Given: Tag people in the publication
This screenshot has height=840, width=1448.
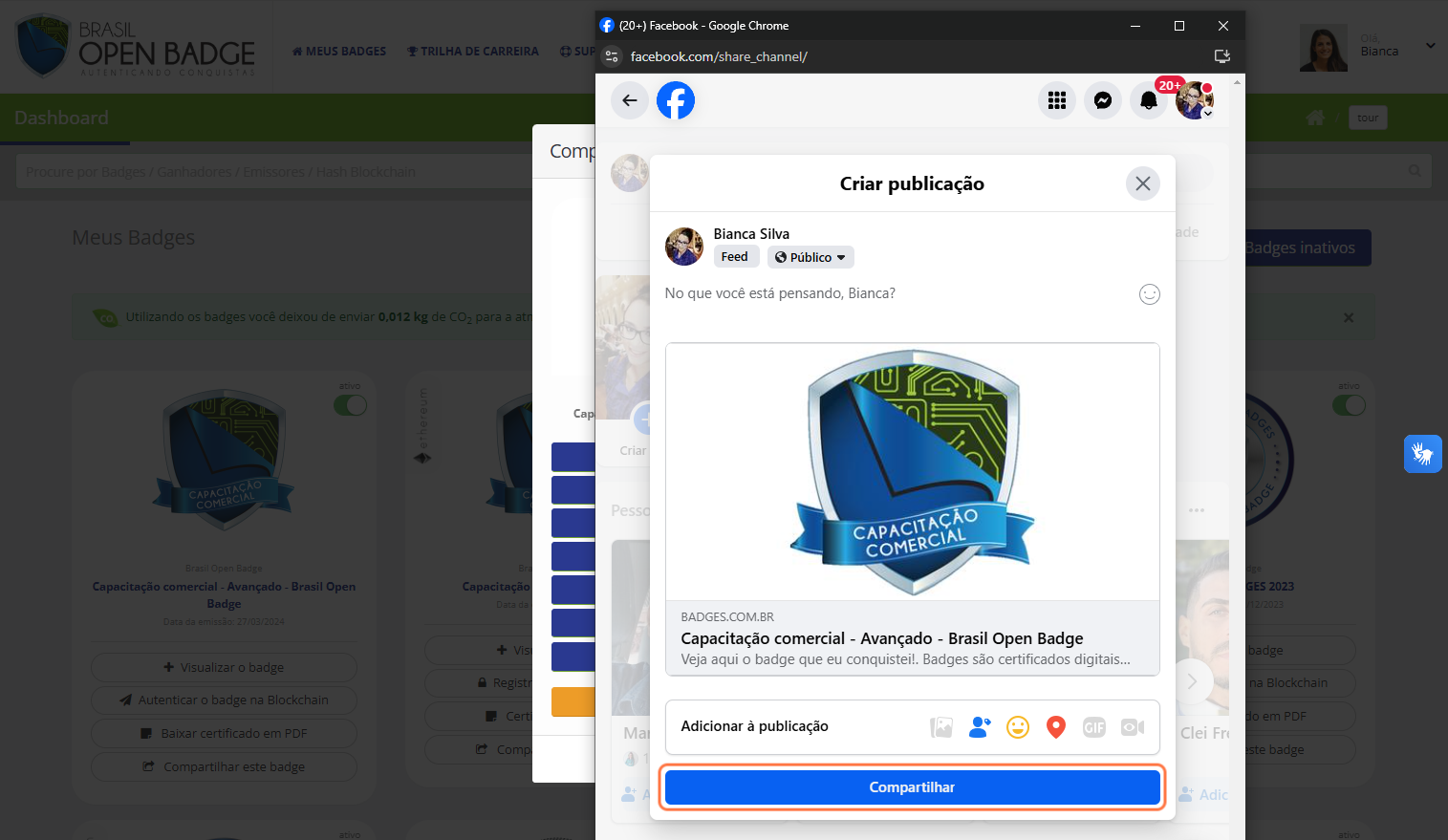Looking at the screenshot, I should (x=980, y=727).
